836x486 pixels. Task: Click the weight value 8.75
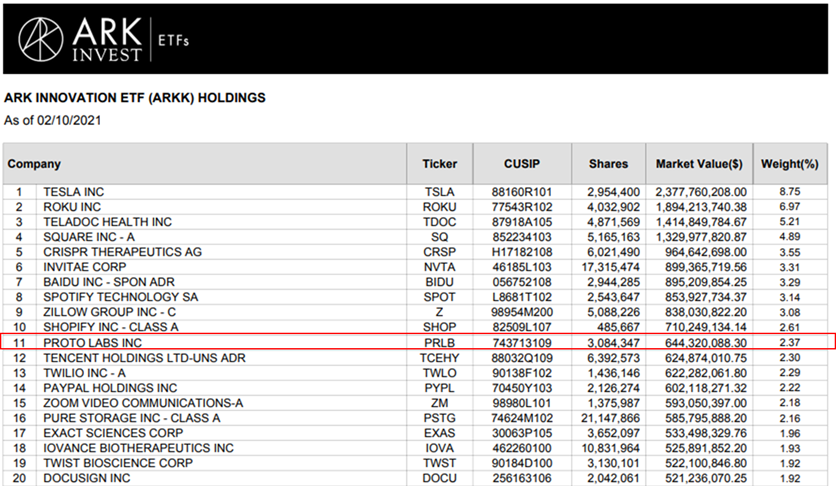(790, 192)
